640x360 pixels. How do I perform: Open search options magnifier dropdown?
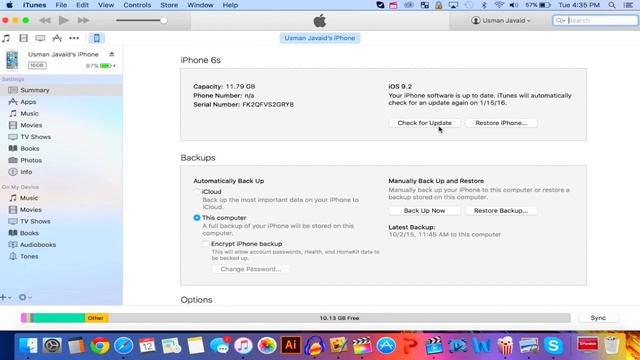[x=560, y=20]
